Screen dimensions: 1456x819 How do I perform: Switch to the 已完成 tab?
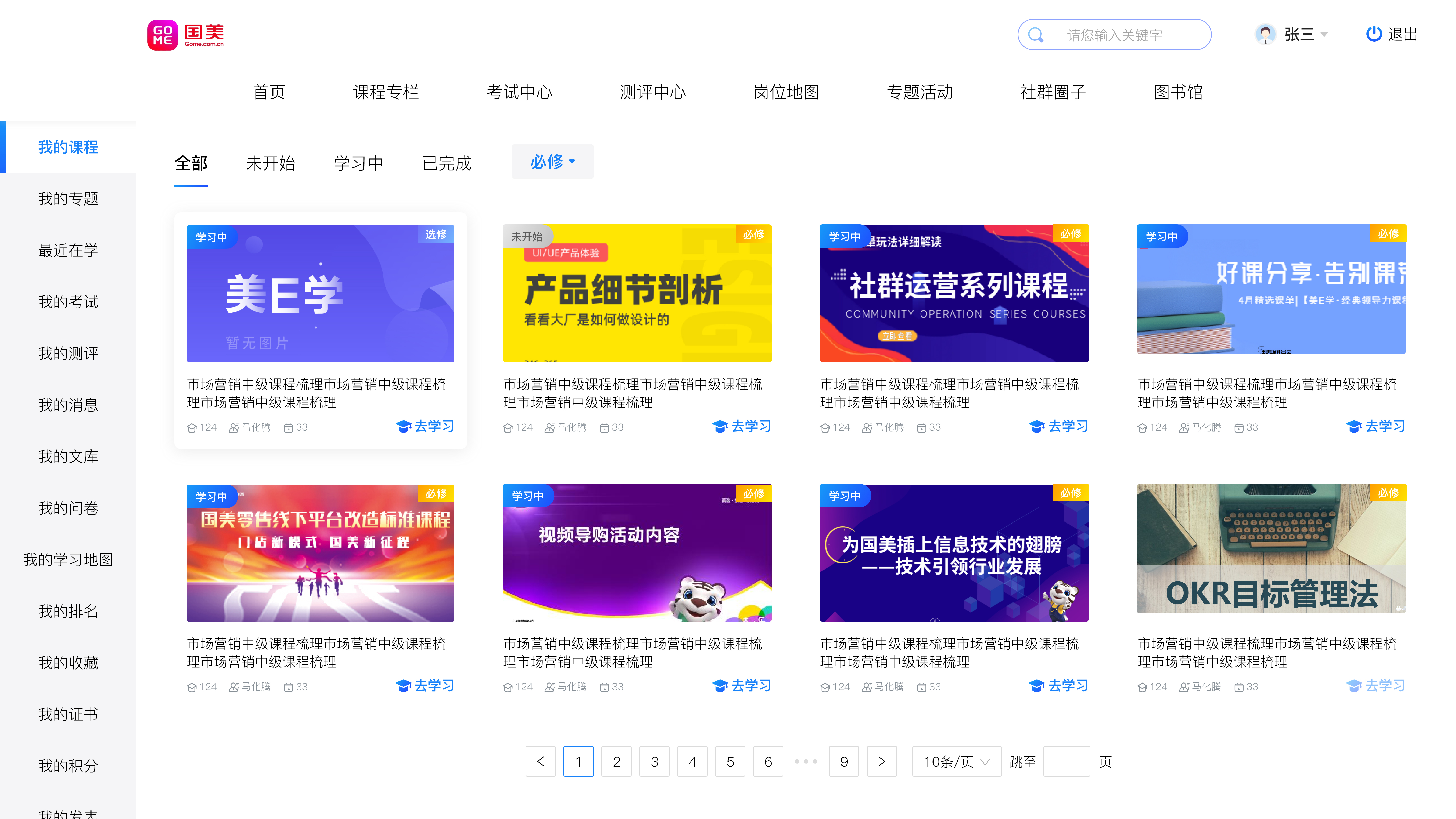[x=447, y=163]
